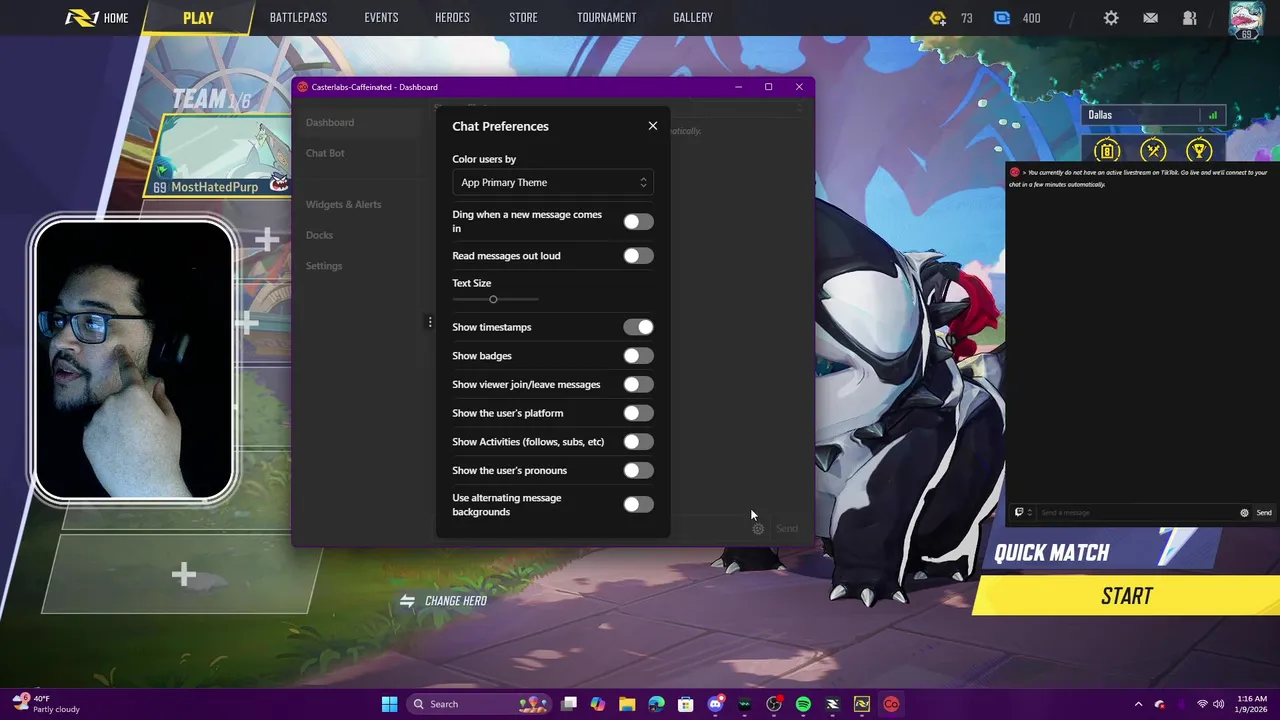Toggle Show Activities (follows, subs, etc)
Viewport: 1280px width, 720px height.
point(638,442)
